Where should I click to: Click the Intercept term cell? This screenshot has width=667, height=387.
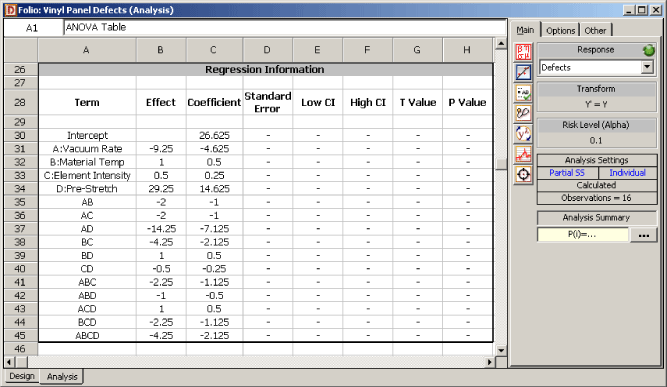(x=87, y=135)
